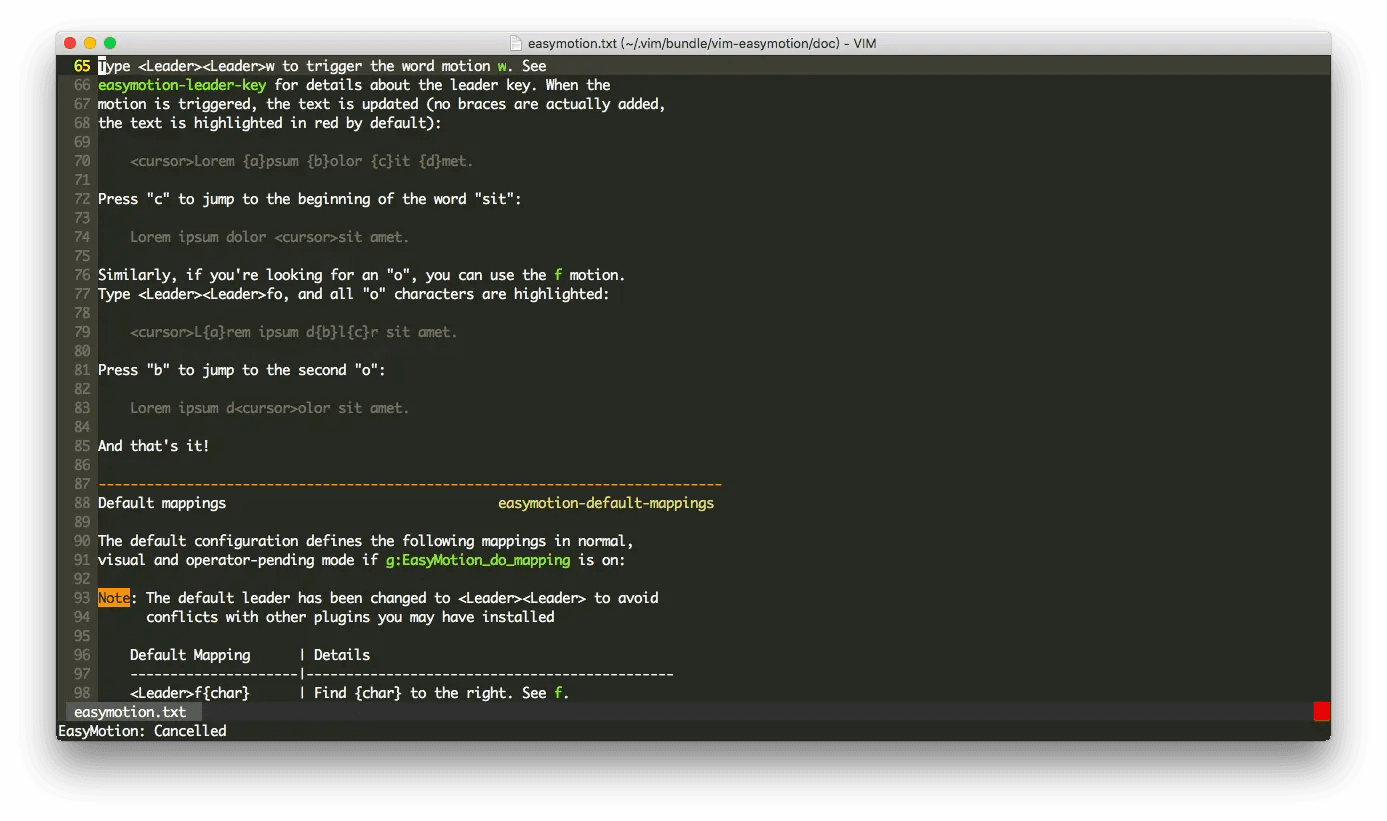The width and height of the screenshot is (1387, 821).
Task: Click the orange highlighted "Note" label
Action: tap(114, 598)
